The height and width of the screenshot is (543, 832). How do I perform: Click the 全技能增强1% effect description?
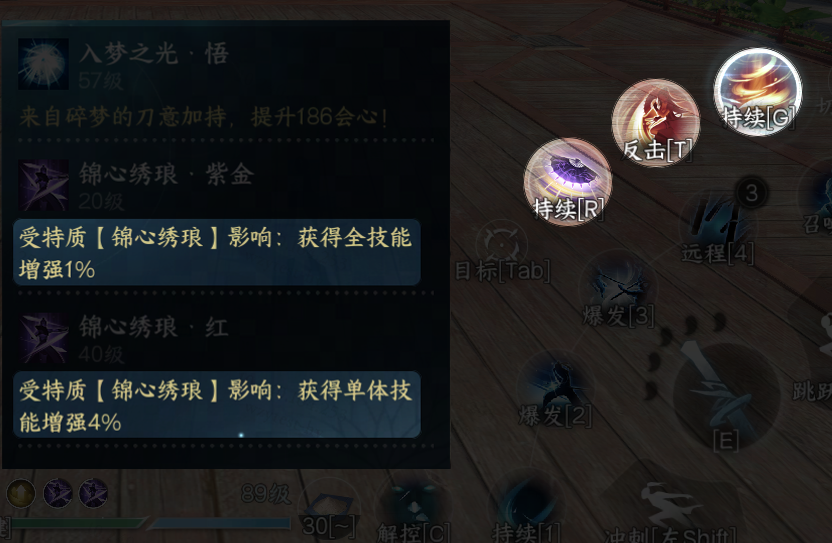tap(216, 252)
